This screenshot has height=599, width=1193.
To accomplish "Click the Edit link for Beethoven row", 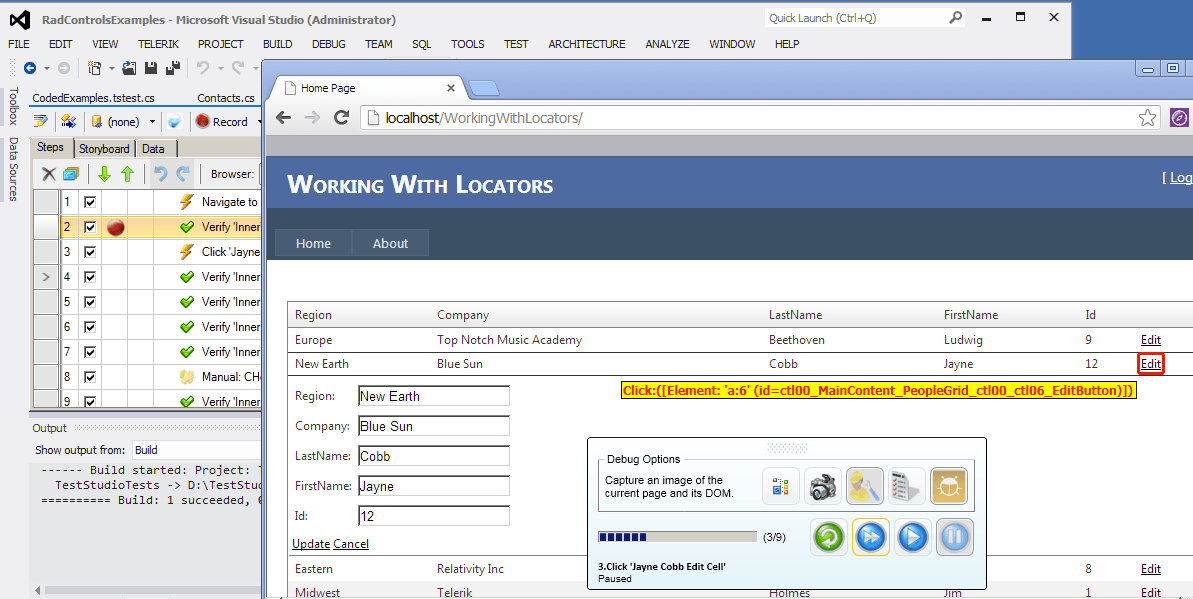I will tap(1150, 340).
